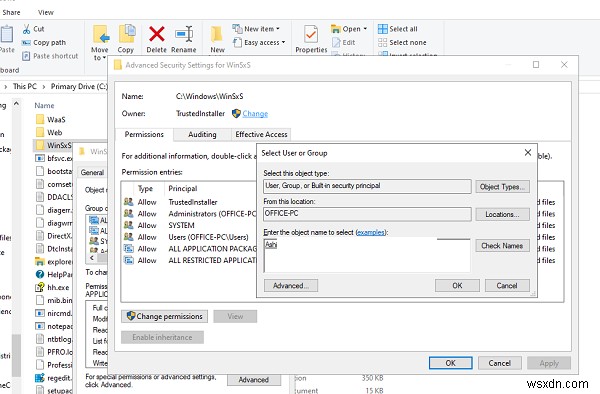Select the SYSTEM permission entry
The image size is (600, 394).
[189, 225]
